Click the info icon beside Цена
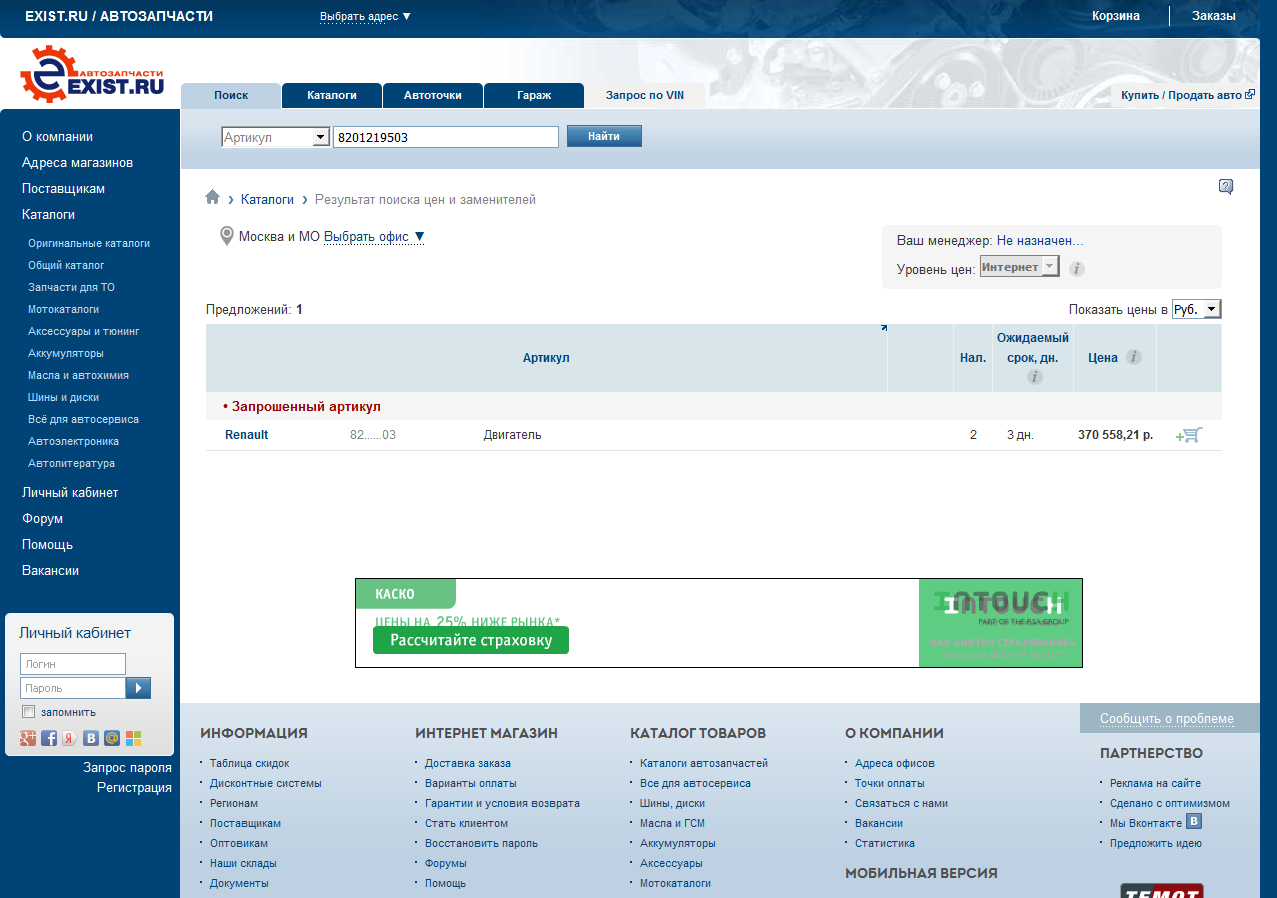 point(1134,358)
